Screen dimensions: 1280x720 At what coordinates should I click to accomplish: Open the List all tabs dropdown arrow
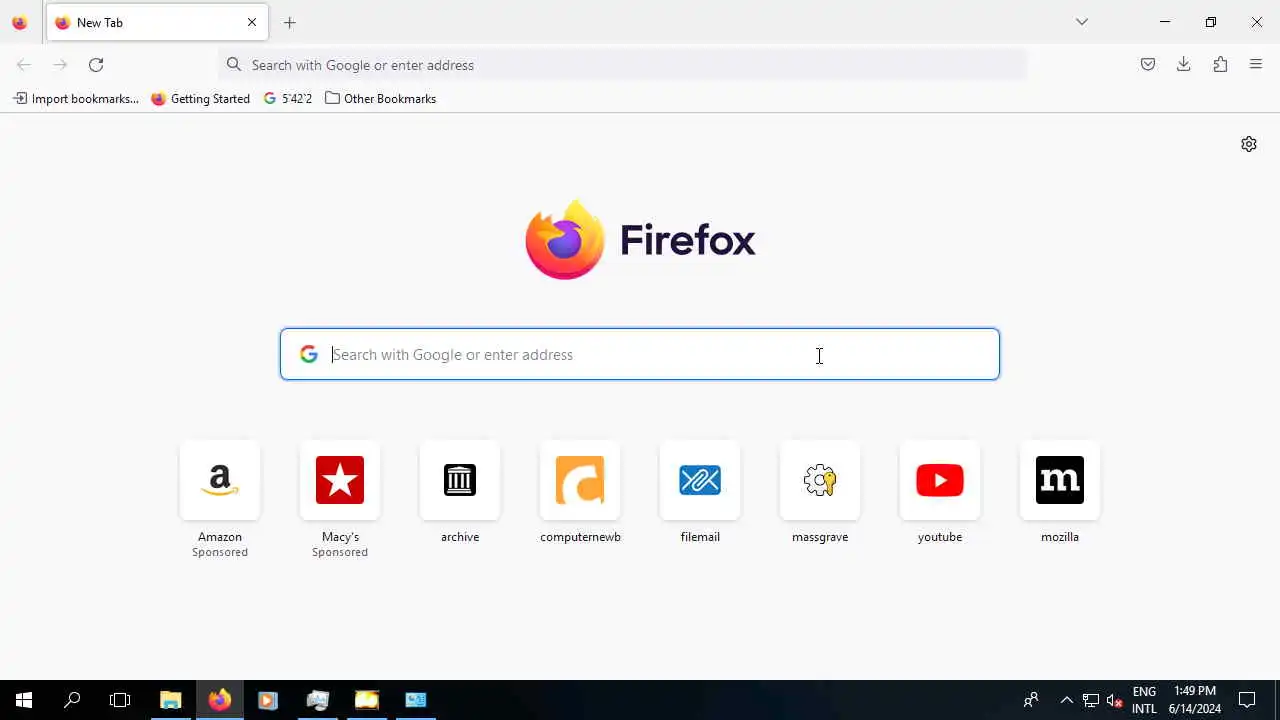(1082, 22)
